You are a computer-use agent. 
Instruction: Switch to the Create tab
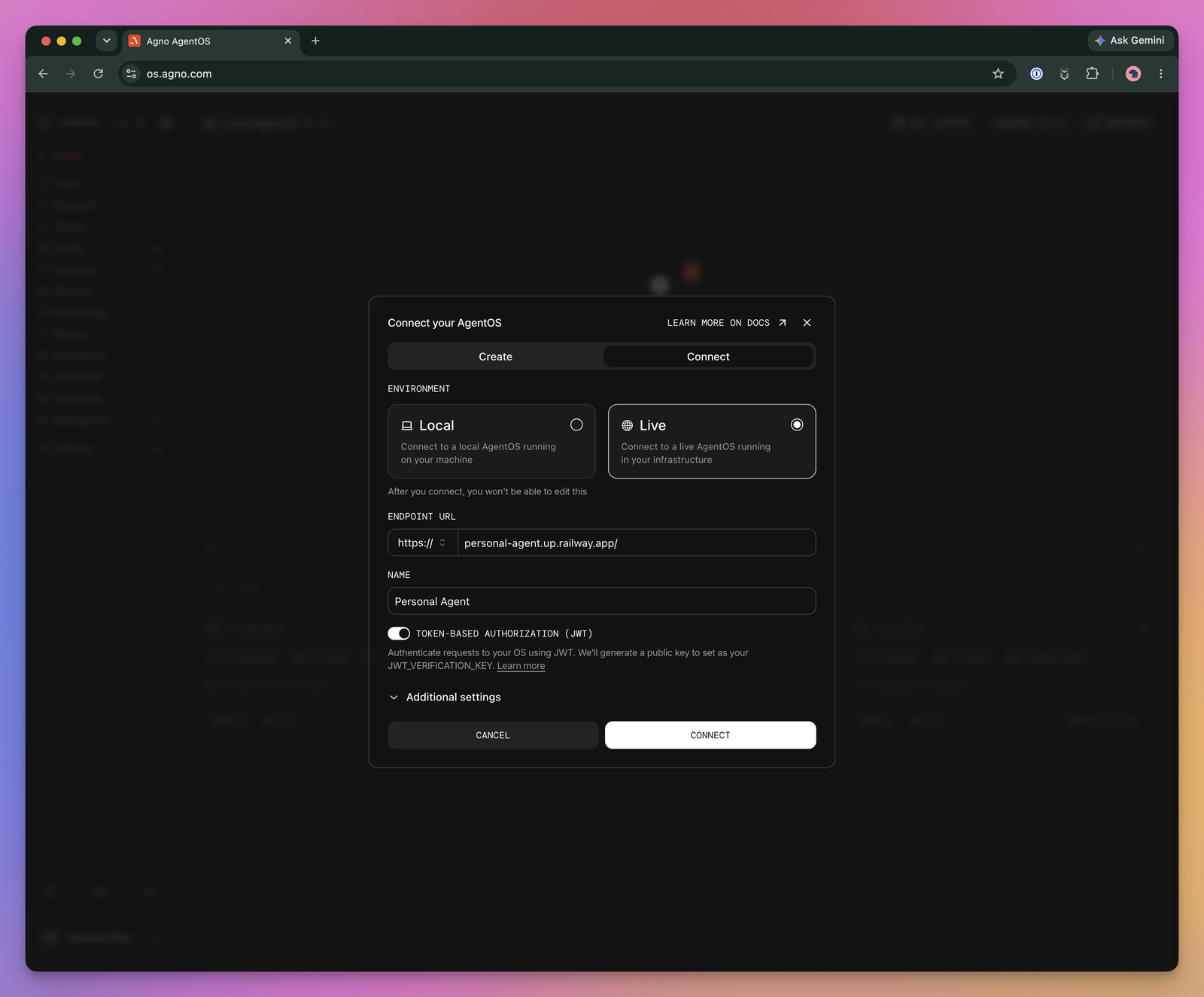click(x=495, y=357)
